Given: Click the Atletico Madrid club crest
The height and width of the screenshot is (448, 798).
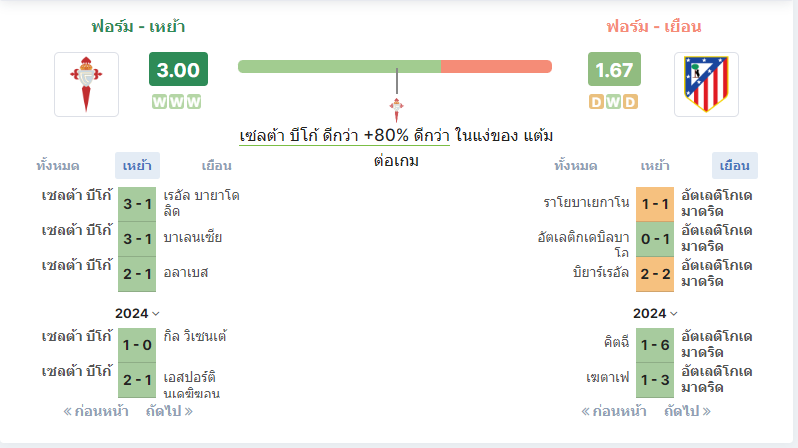Looking at the screenshot, I should click(706, 85).
